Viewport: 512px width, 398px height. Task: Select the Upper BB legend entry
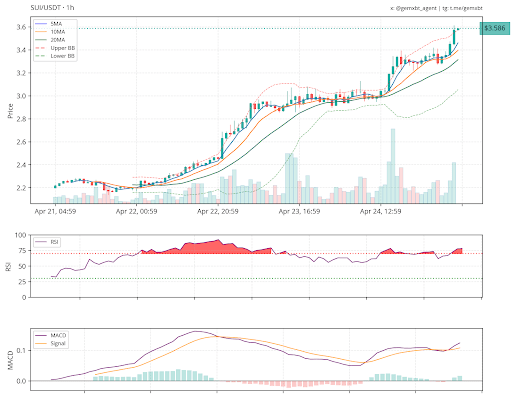[55, 48]
